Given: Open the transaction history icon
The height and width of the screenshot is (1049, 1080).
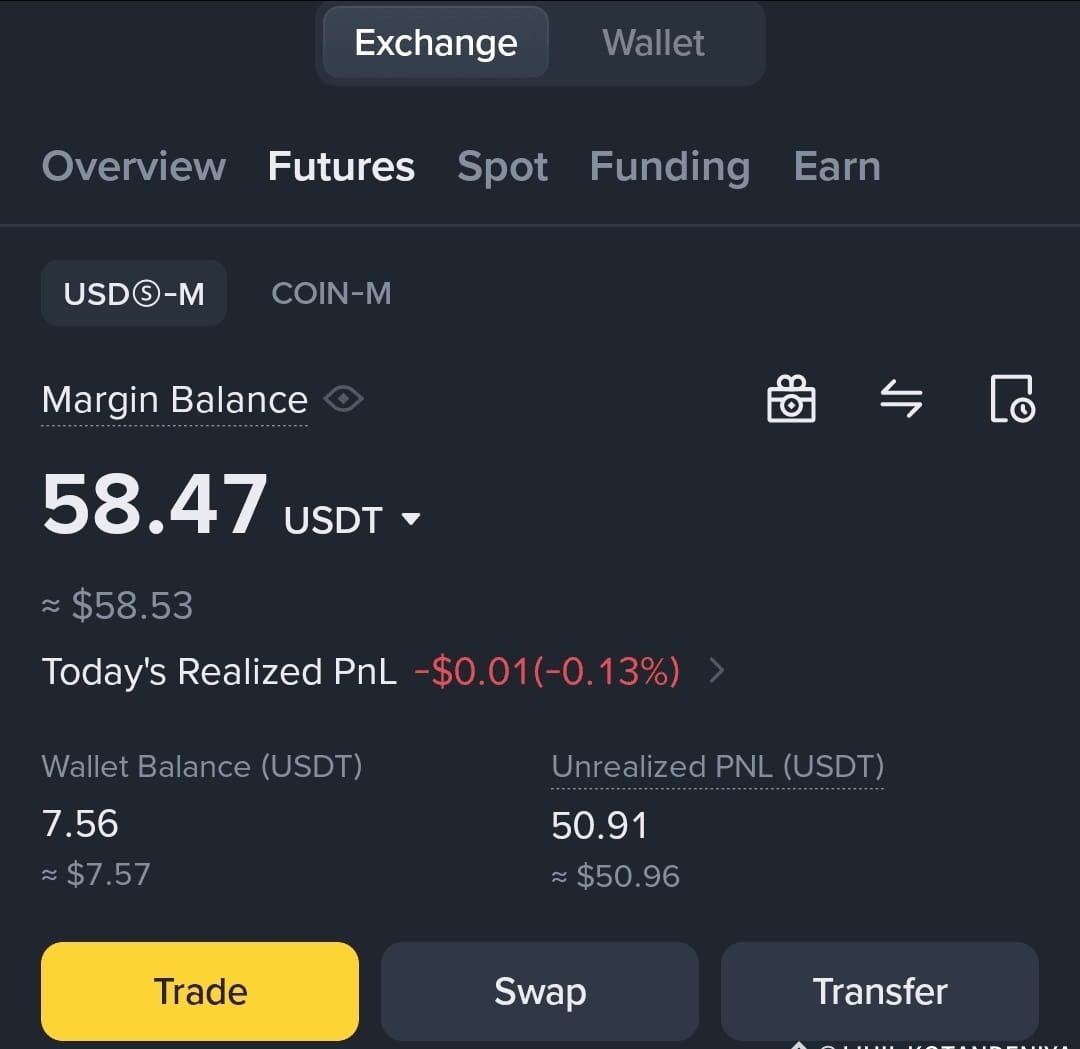Looking at the screenshot, I should pyautogui.click(x=1012, y=399).
